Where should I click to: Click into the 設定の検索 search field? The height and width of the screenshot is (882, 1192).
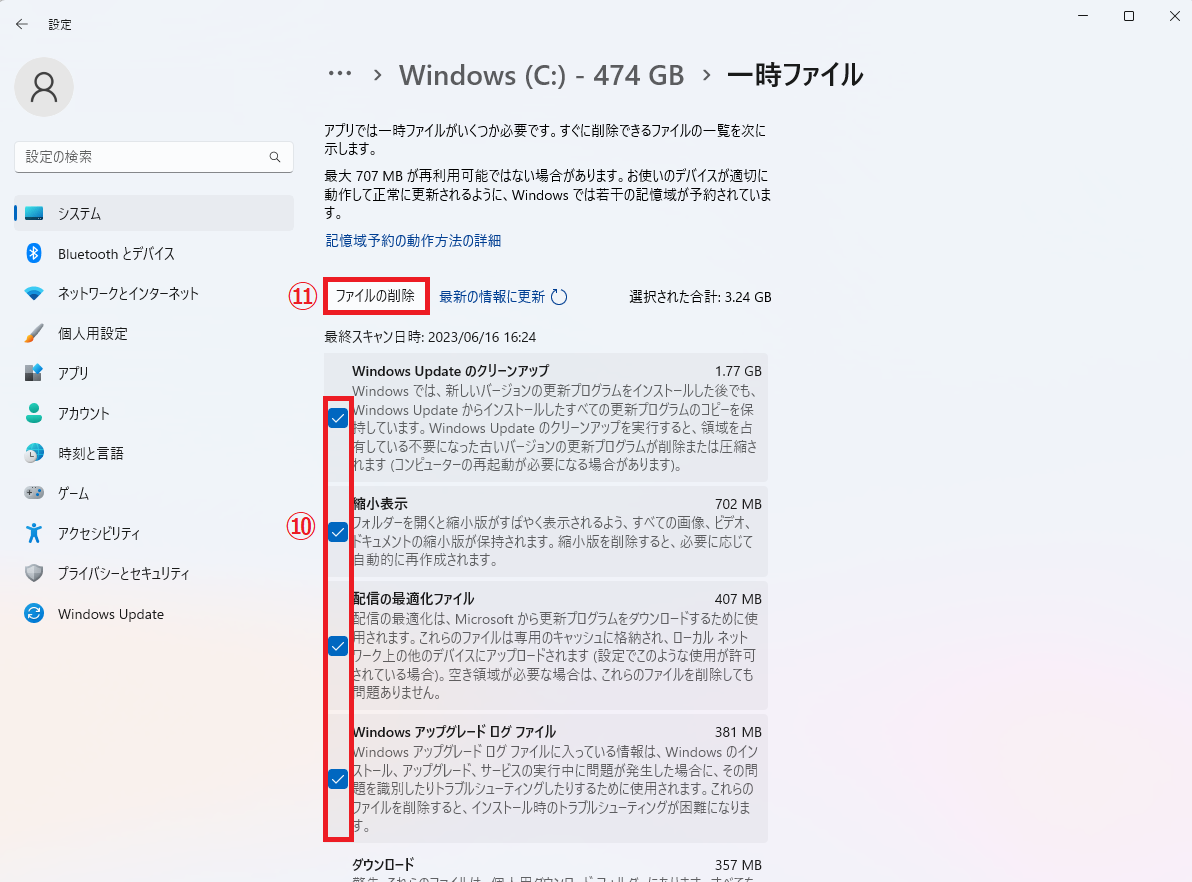154,157
